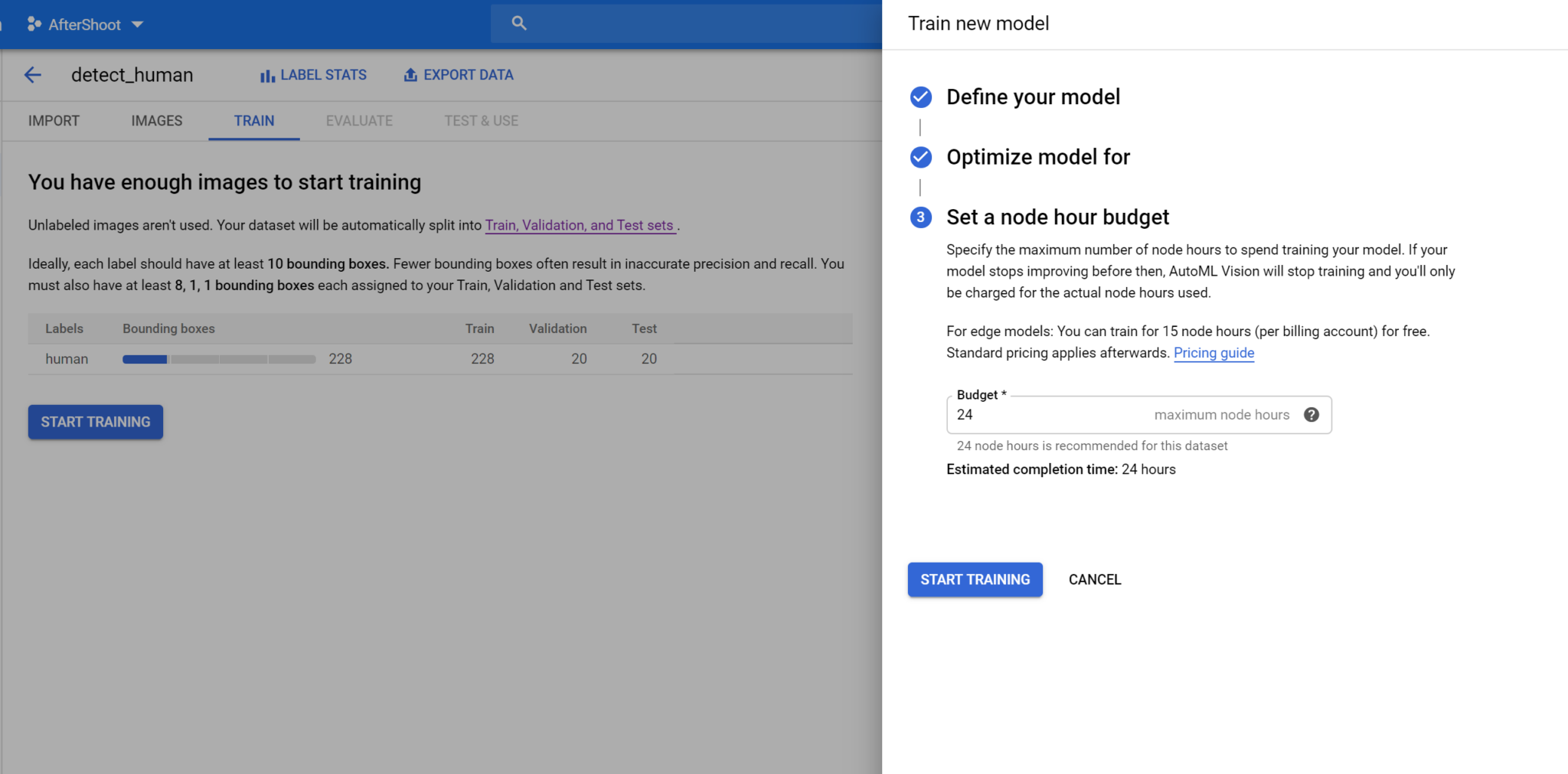Switch to the IMPORT tab
Screen dimensions: 1568x774
click(54, 121)
